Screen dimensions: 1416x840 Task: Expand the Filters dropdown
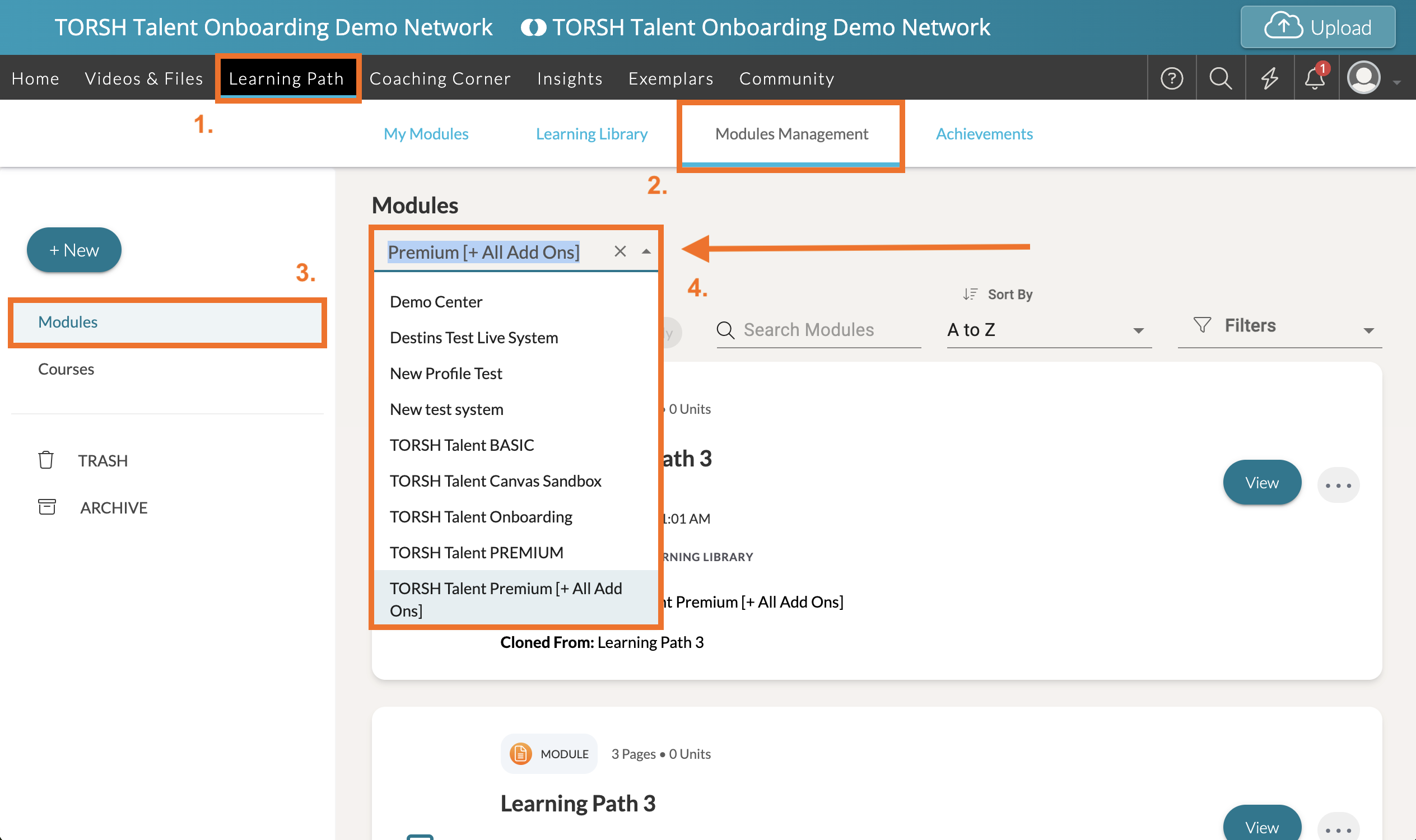coord(1279,326)
